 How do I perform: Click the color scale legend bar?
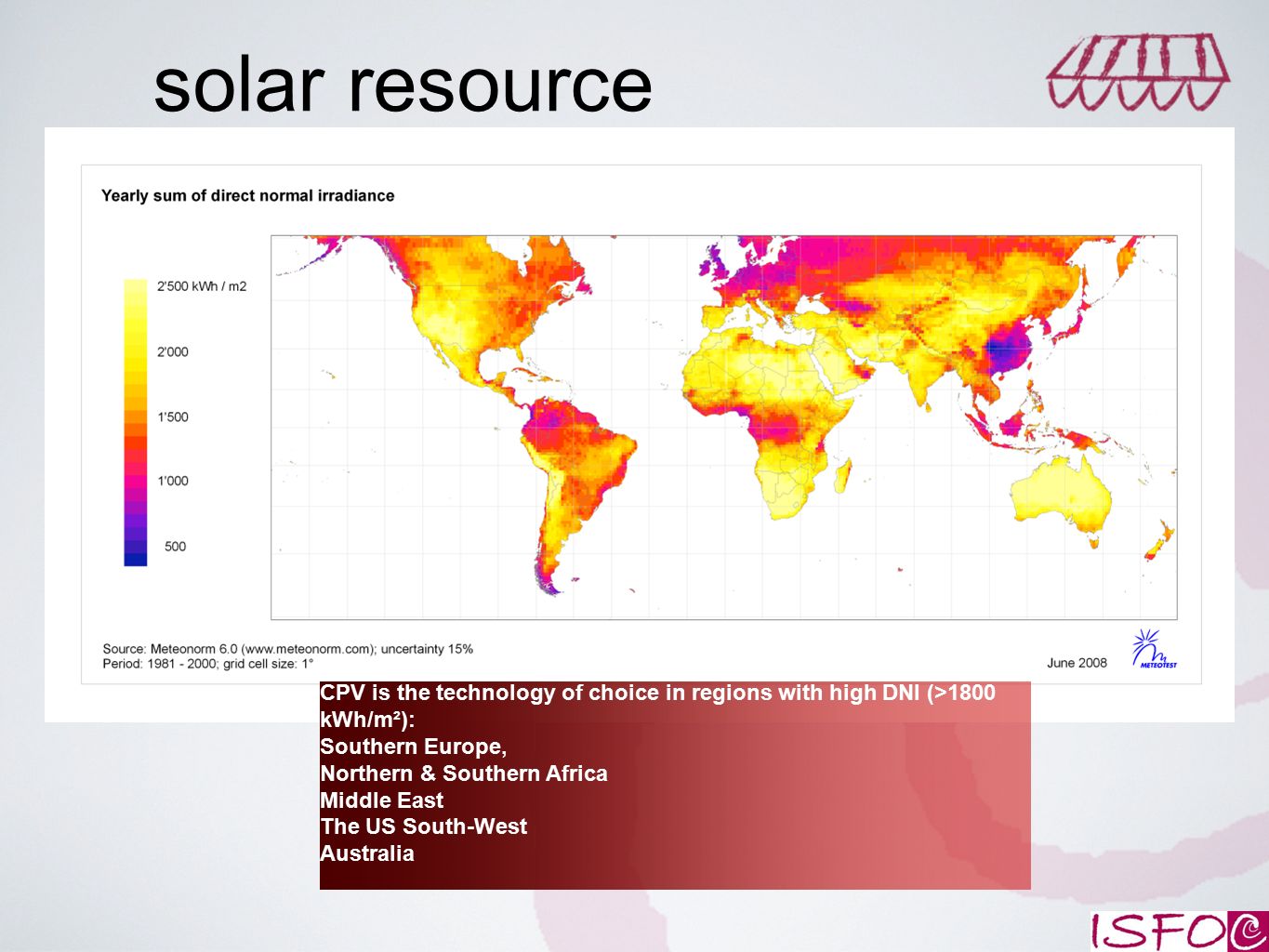point(136,422)
